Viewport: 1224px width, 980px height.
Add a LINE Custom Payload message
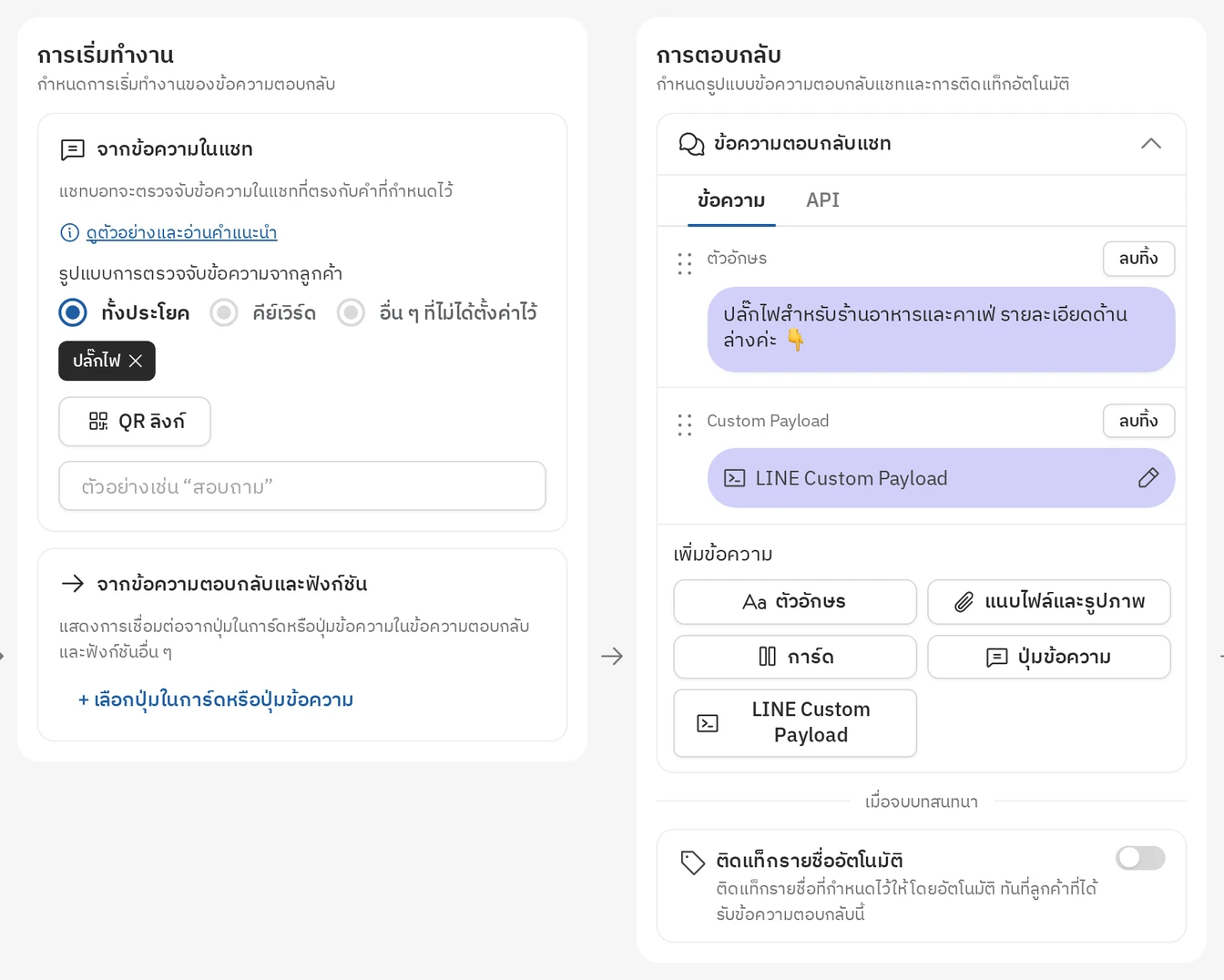(795, 723)
